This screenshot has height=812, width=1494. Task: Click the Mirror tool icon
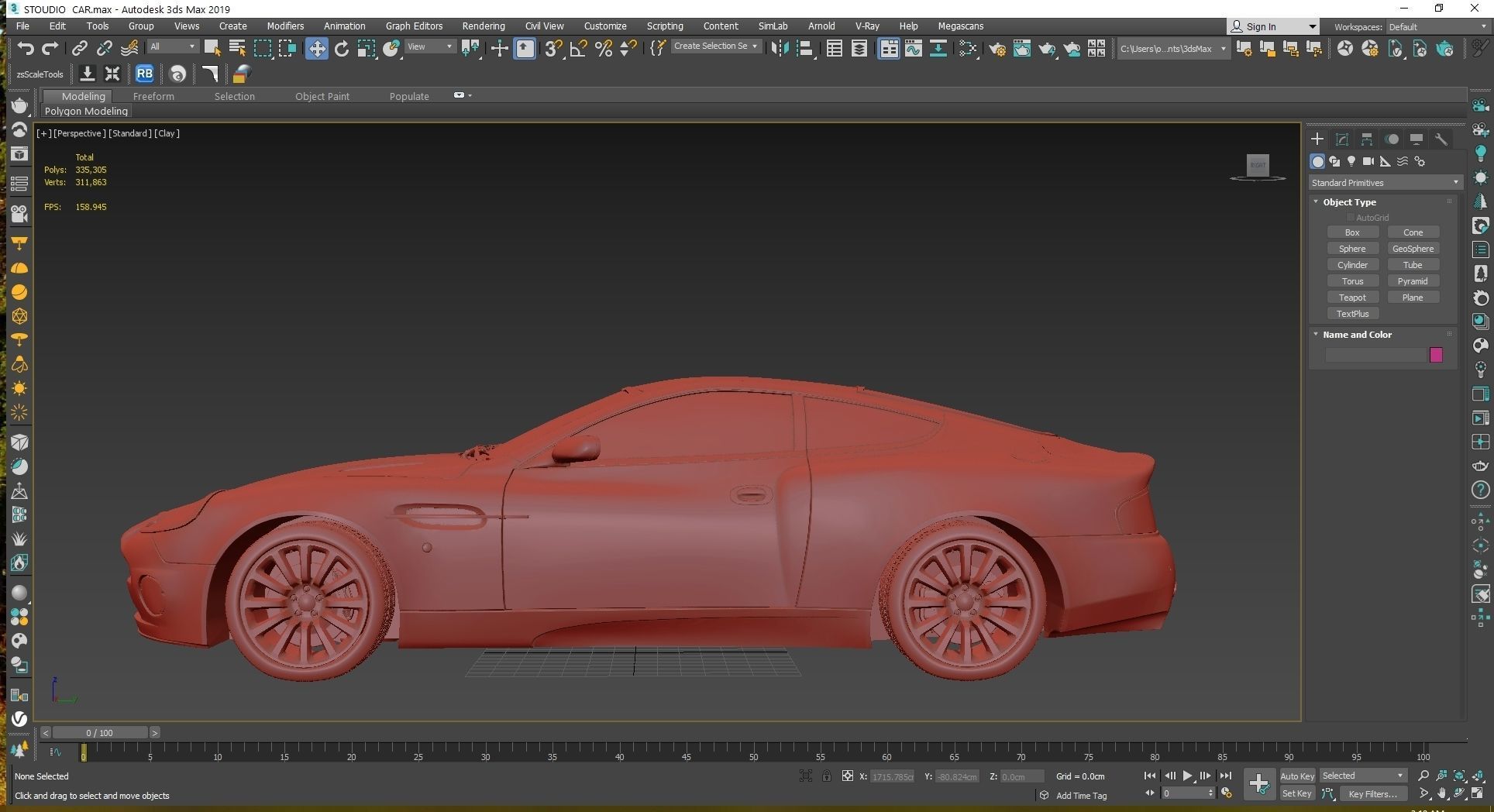780,49
